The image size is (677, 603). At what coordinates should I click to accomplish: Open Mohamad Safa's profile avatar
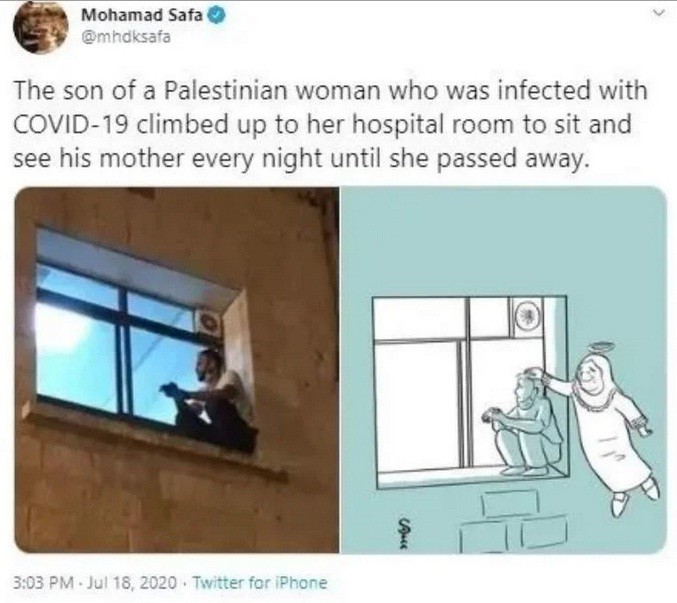click(41, 28)
